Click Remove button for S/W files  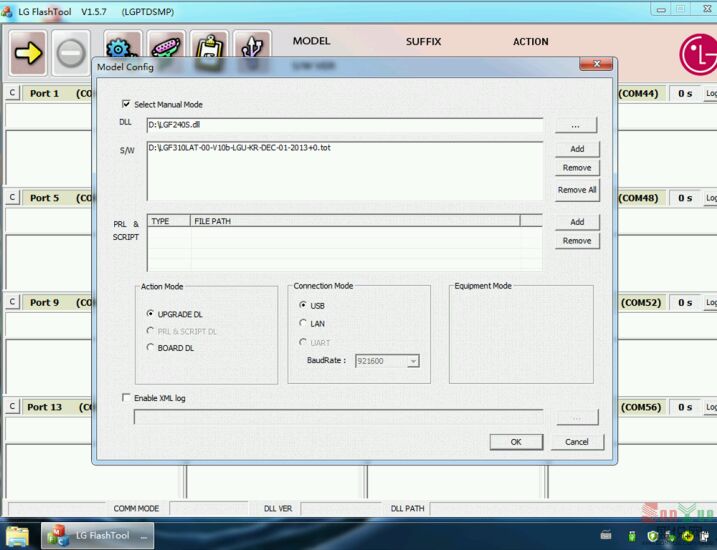pyautogui.click(x=577, y=168)
